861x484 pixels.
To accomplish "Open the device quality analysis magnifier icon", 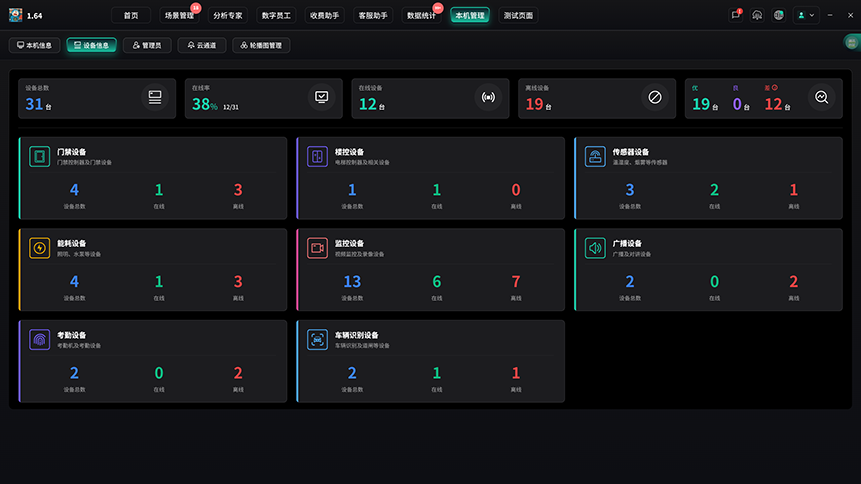I will click(821, 97).
